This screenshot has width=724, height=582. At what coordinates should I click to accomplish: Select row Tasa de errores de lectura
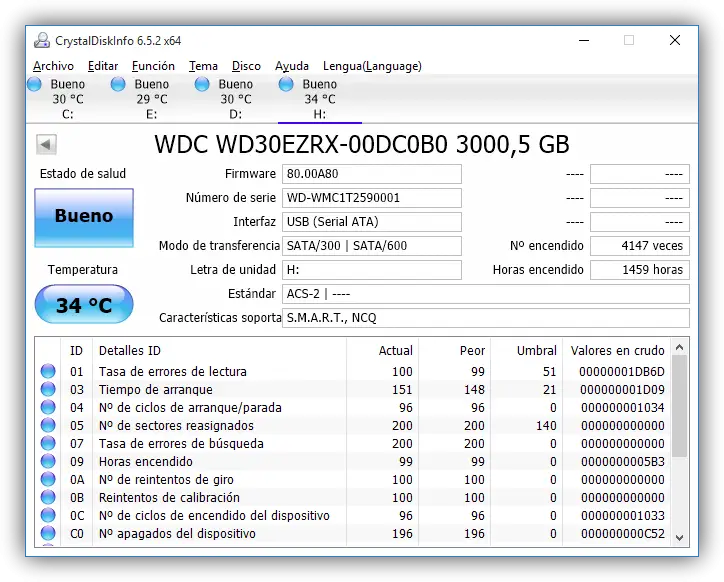pyautogui.click(x=353, y=371)
